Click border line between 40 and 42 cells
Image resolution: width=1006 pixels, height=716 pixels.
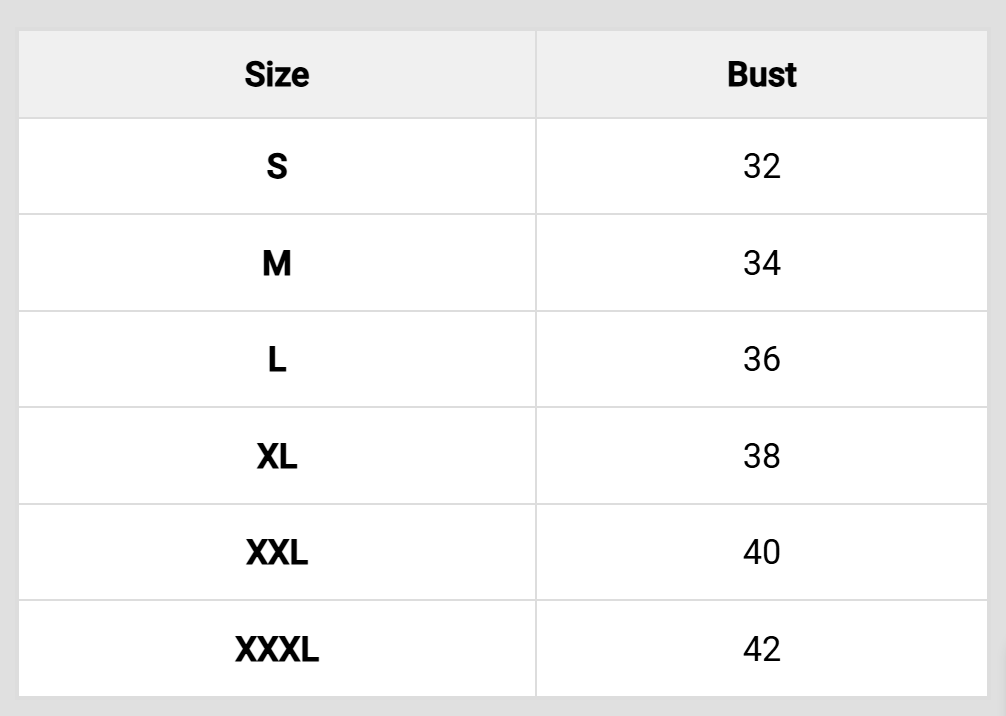pyautogui.click(x=761, y=601)
